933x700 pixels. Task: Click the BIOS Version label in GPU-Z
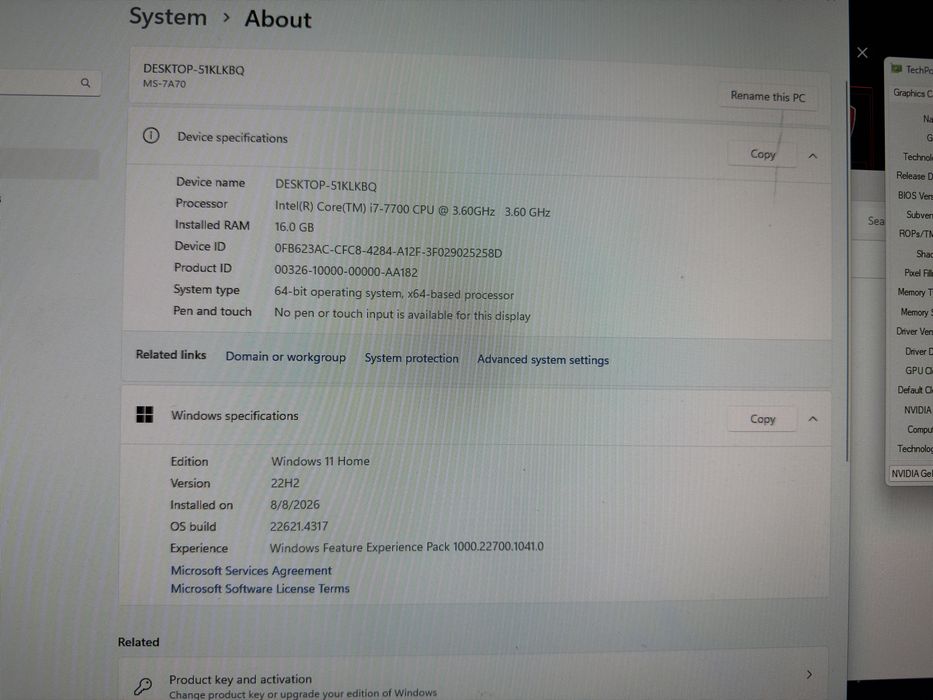(x=915, y=195)
